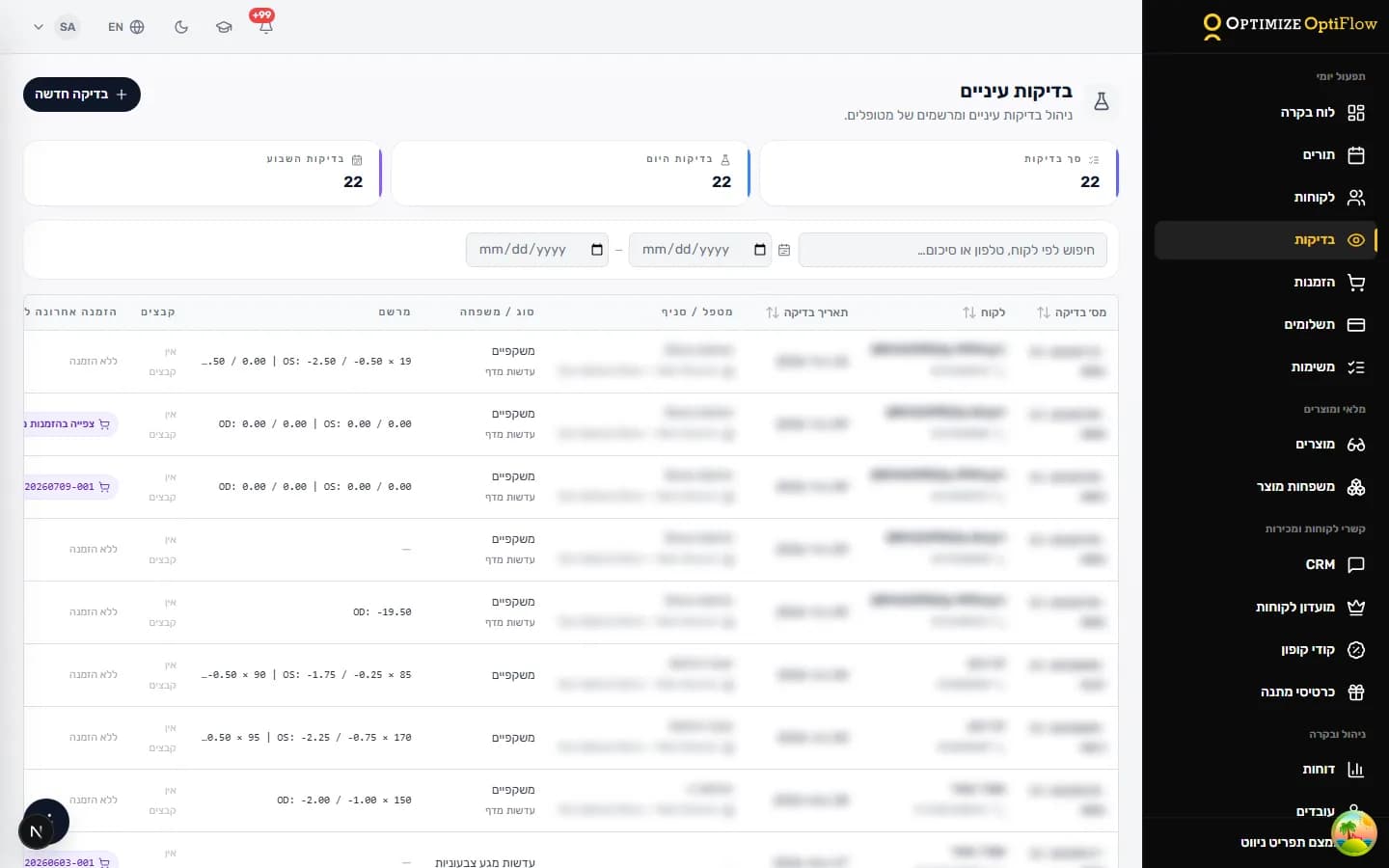Click the מצב הפרדת ניווט label
The width and height of the screenshot is (1389, 868).
tap(1286, 843)
